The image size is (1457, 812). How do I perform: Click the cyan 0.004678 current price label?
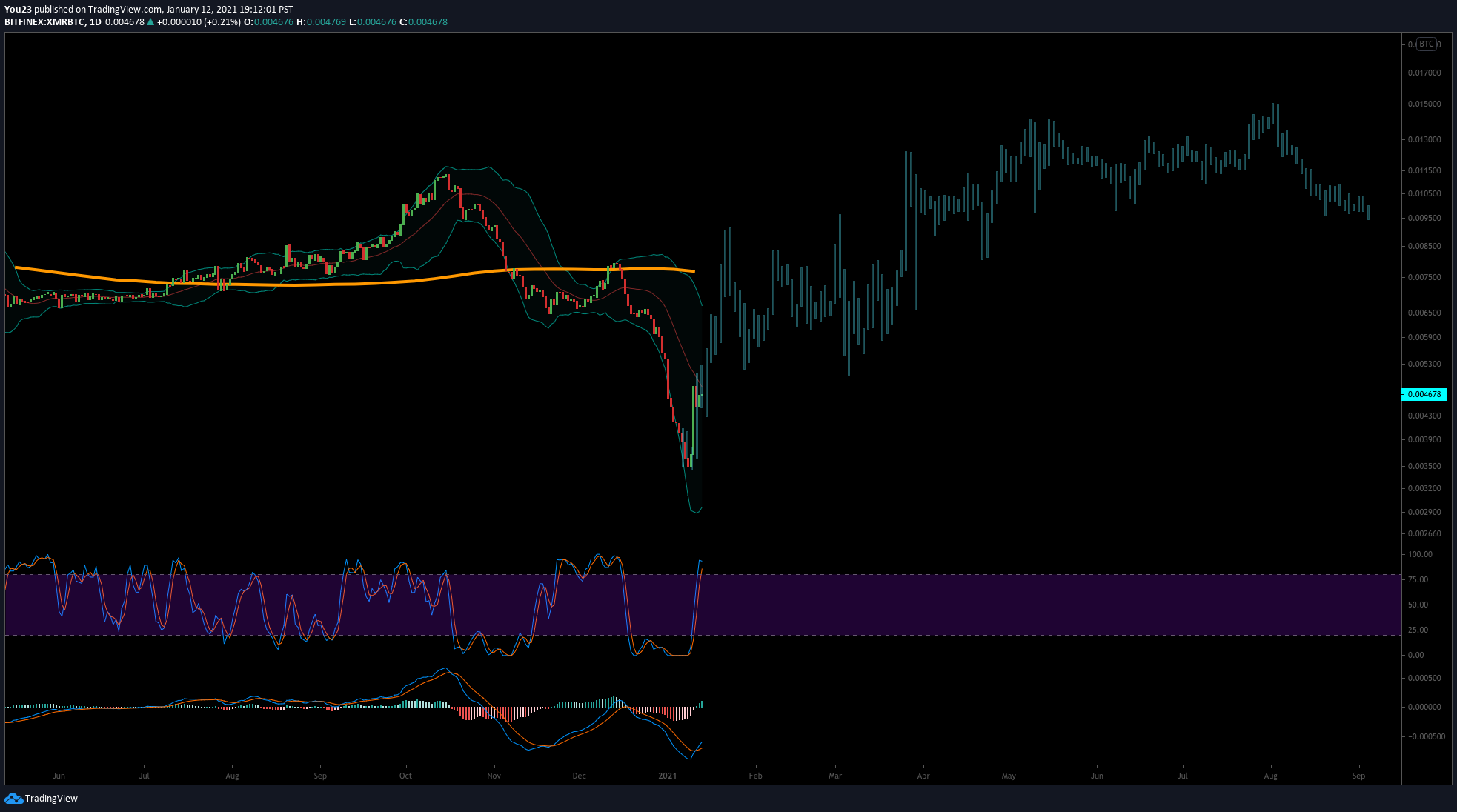(x=1424, y=394)
